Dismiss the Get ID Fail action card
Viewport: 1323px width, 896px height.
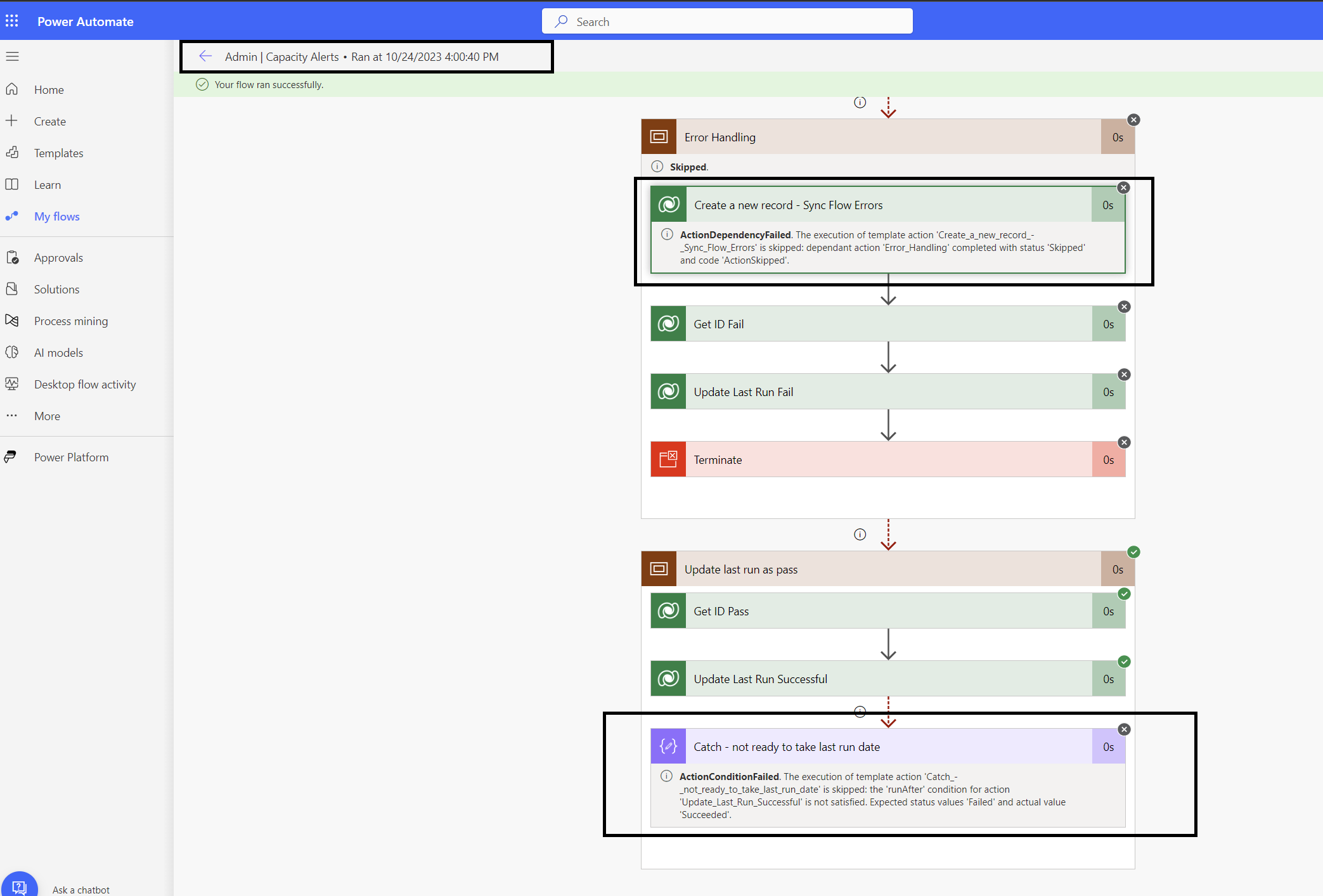click(x=1125, y=307)
